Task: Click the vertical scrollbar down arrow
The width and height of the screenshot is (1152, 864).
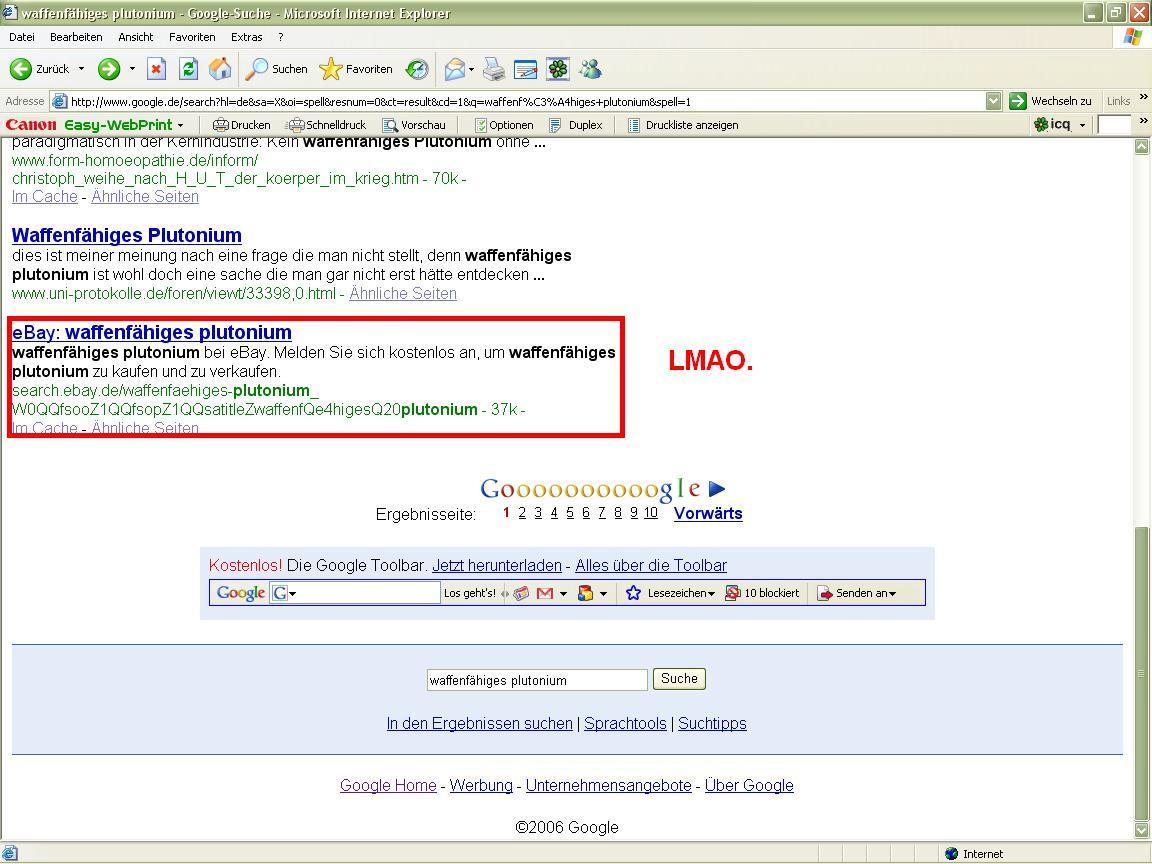Action: 1142,831
